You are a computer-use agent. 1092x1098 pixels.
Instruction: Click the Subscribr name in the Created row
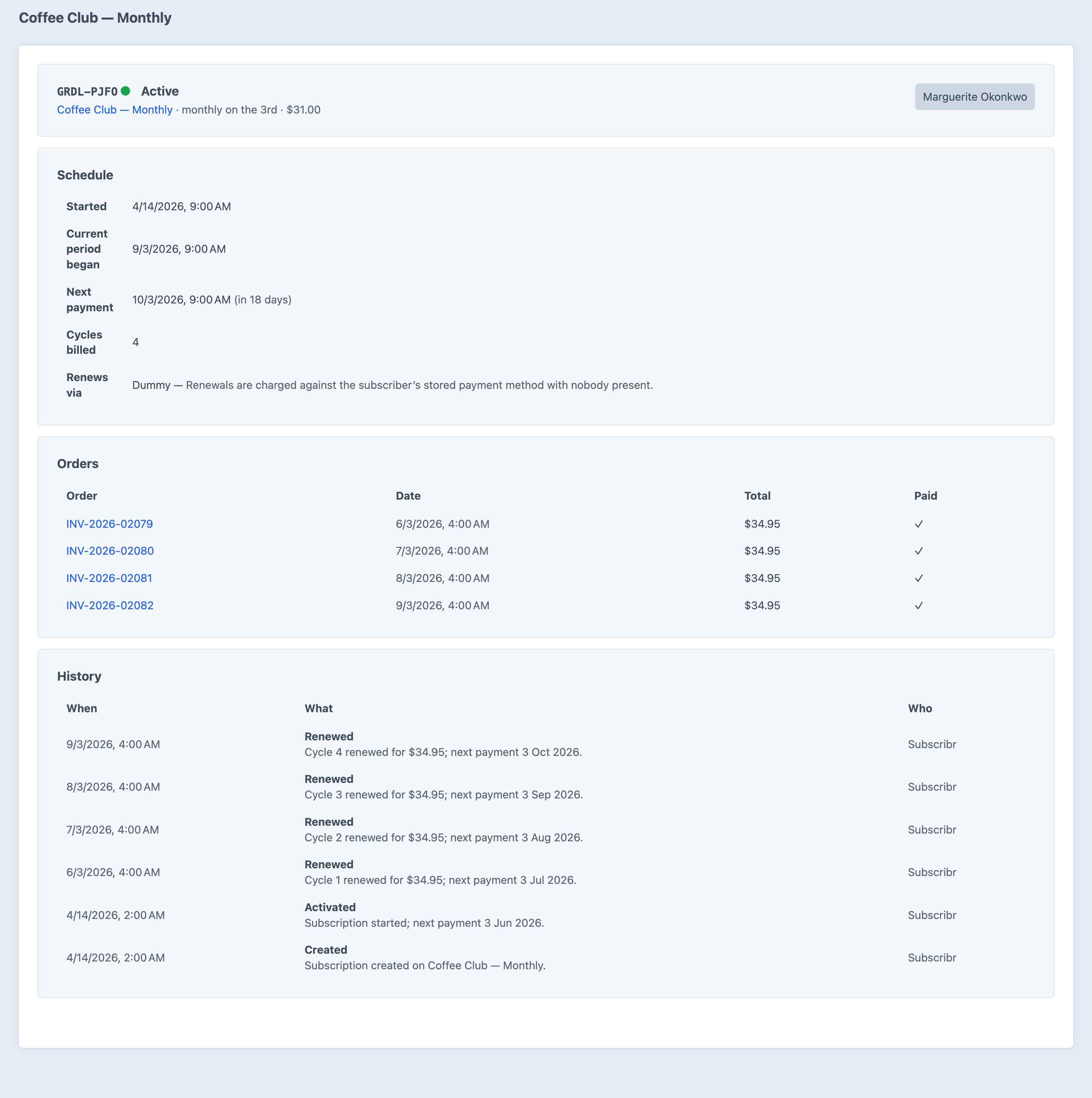(x=932, y=958)
